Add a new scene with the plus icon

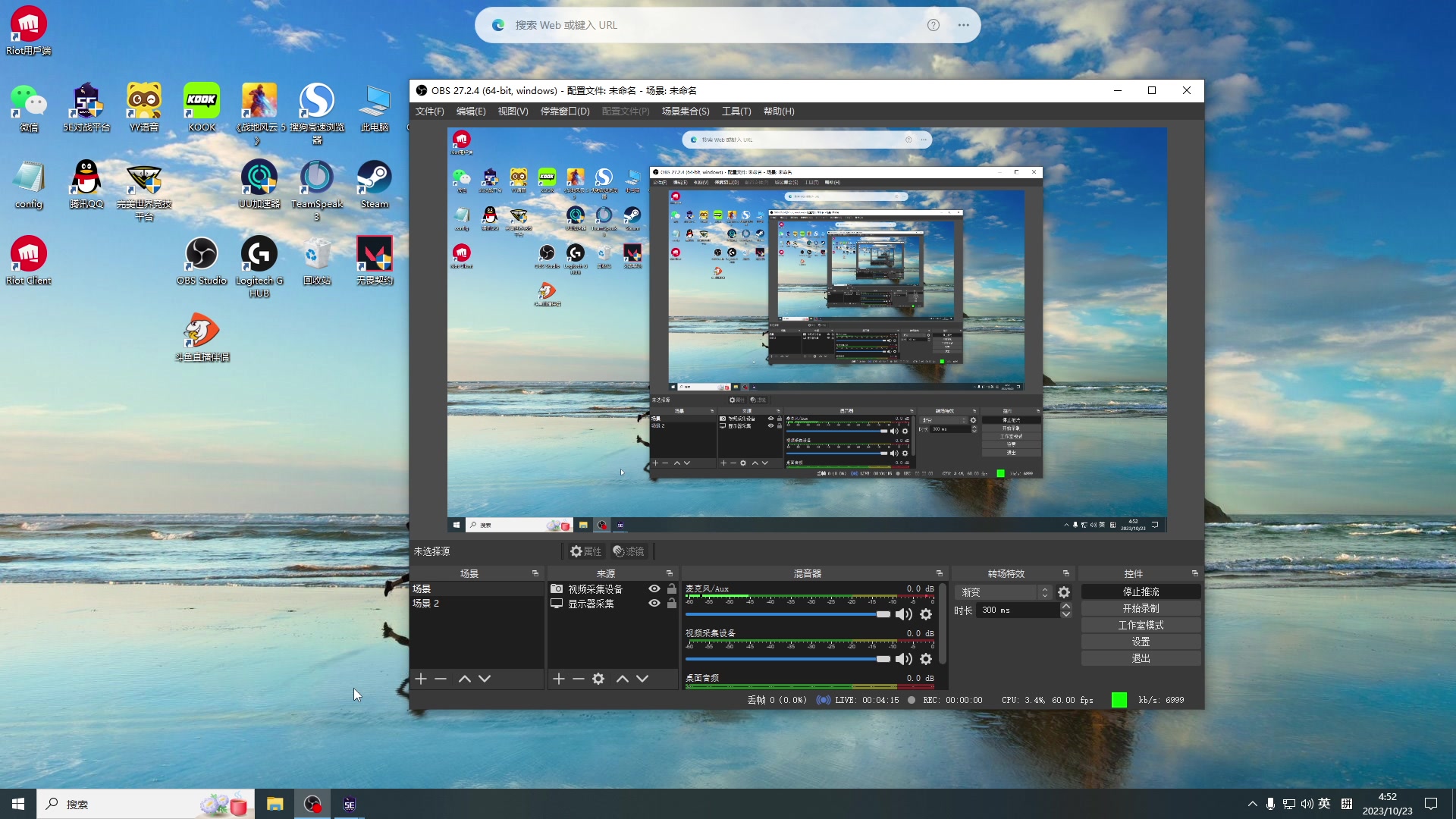(422, 679)
